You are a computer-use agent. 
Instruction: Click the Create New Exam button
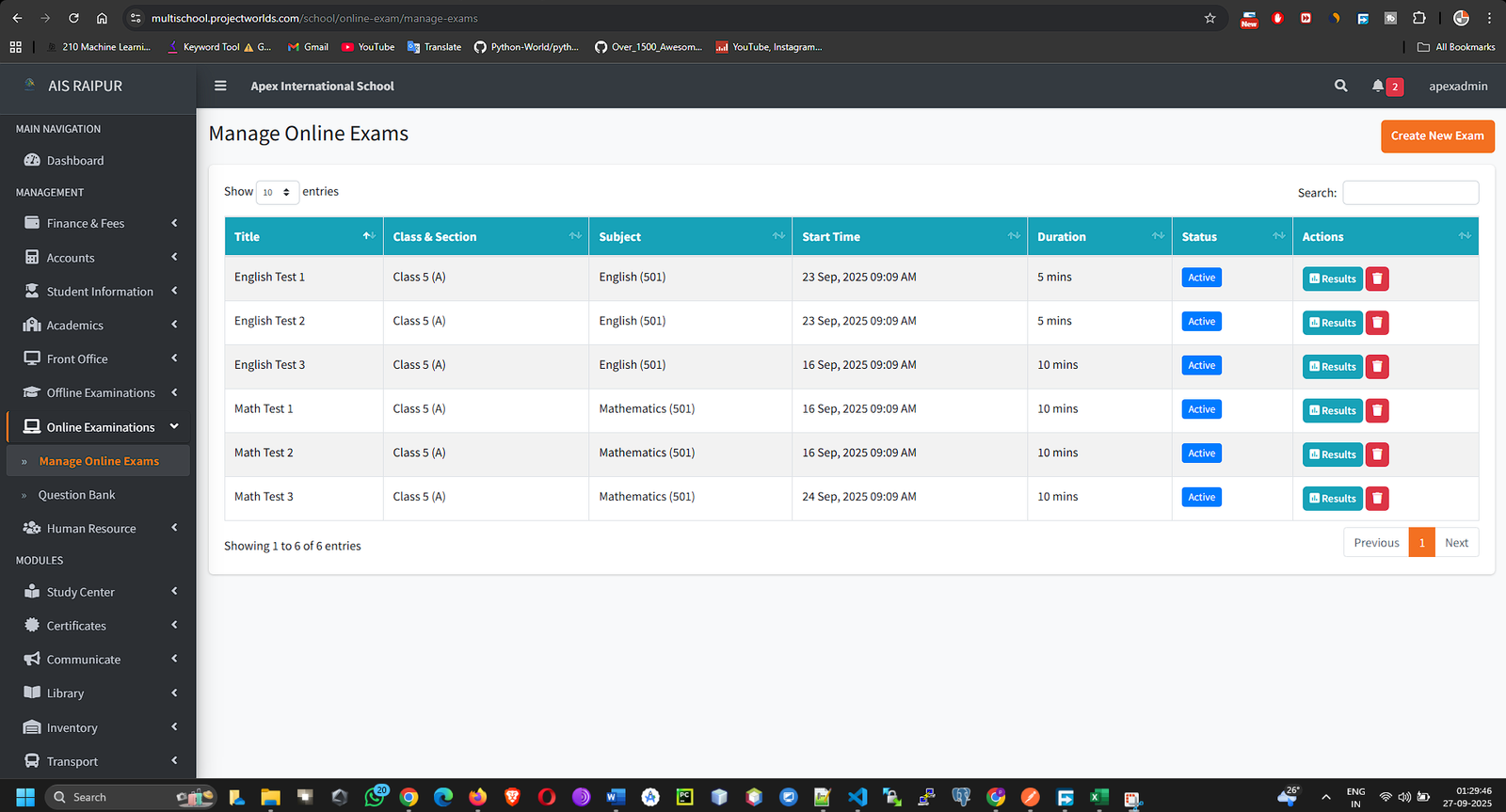click(x=1436, y=136)
